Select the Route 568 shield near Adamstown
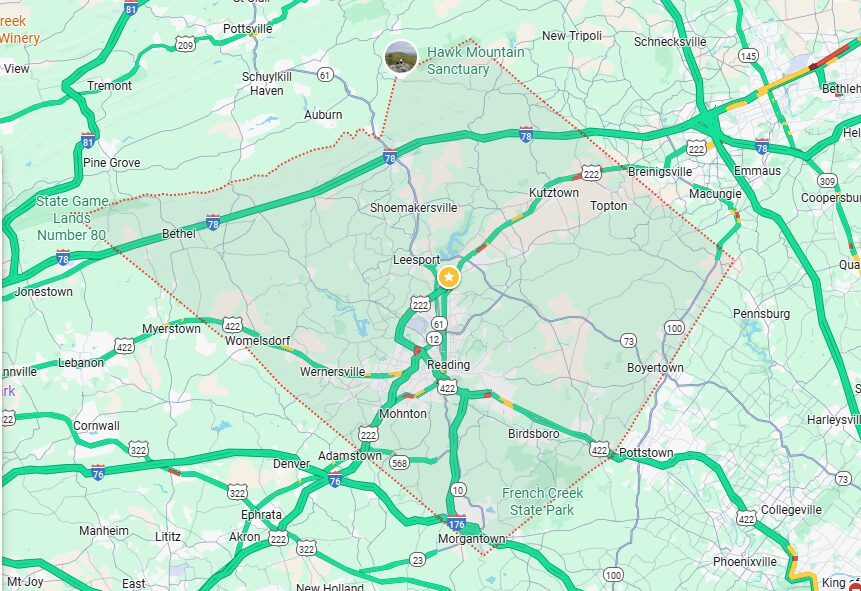The image size is (861, 591). (x=400, y=463)
